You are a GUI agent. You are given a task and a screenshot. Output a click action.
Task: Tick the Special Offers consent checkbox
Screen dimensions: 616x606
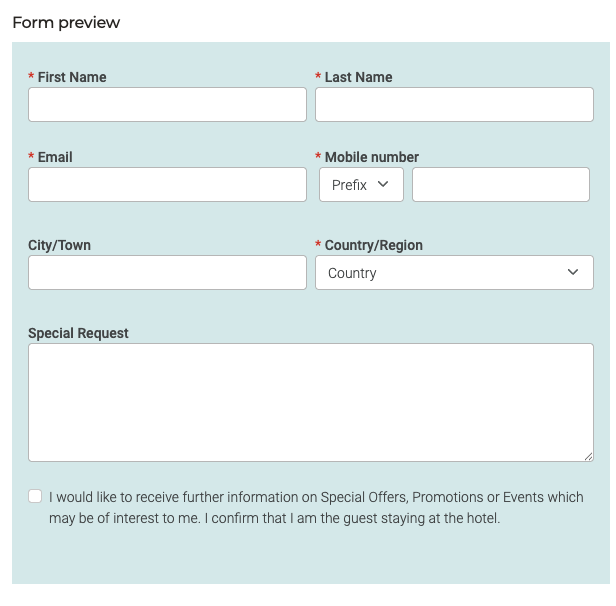click(x=36, y=496)
